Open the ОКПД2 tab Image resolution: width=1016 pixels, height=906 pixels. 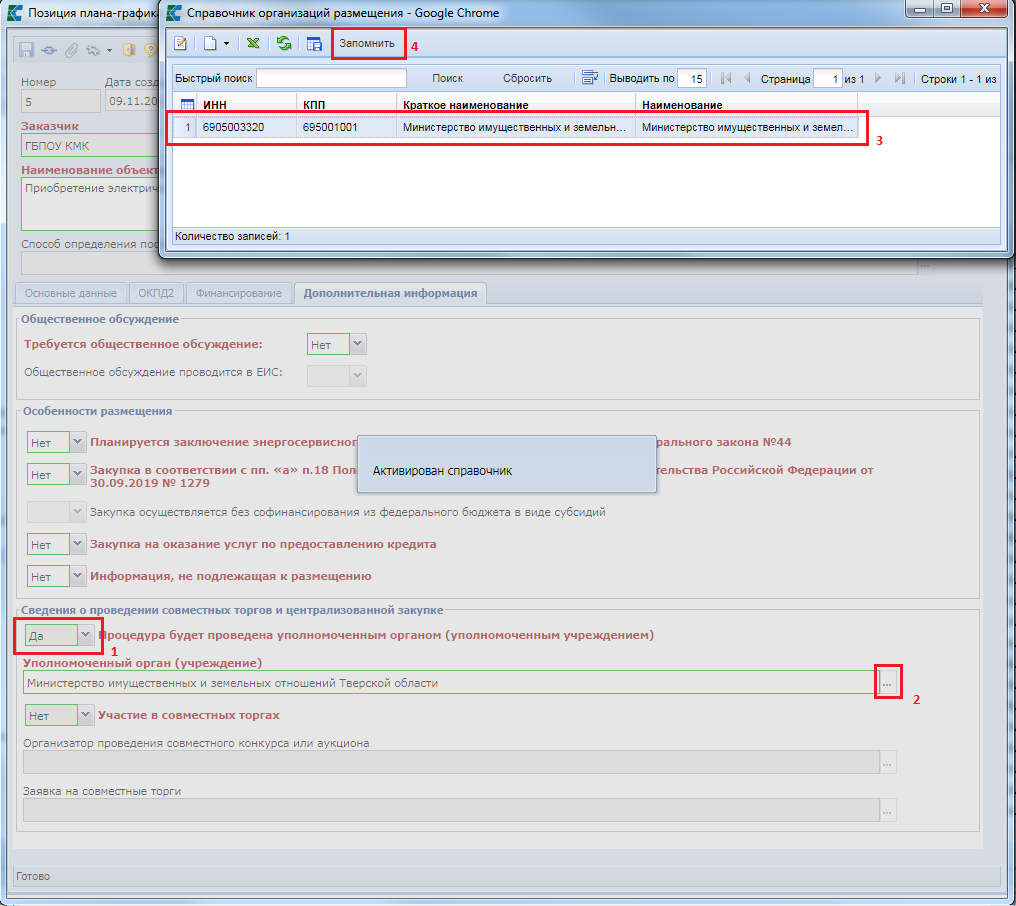[157, 293]
